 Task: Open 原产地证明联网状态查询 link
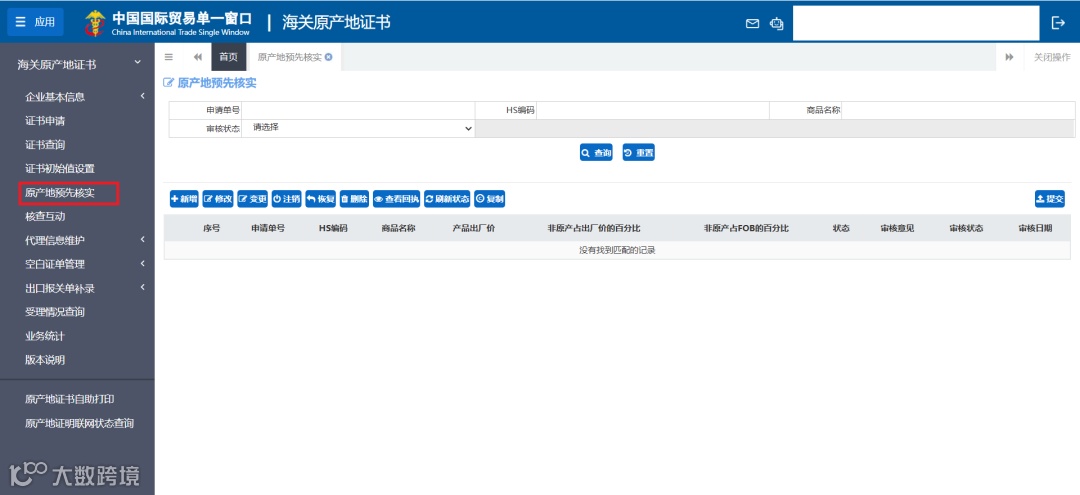tap(79, 423)
